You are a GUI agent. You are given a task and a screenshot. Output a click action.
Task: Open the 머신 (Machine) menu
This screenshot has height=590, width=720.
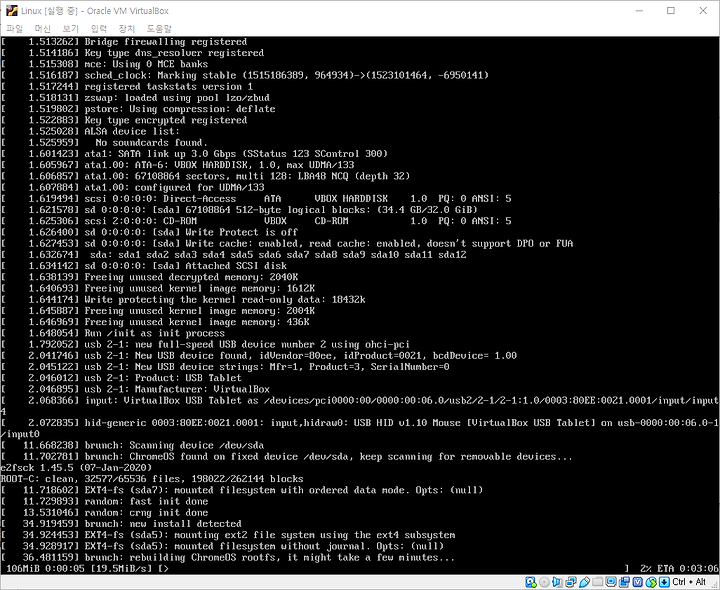coord(43,28)
